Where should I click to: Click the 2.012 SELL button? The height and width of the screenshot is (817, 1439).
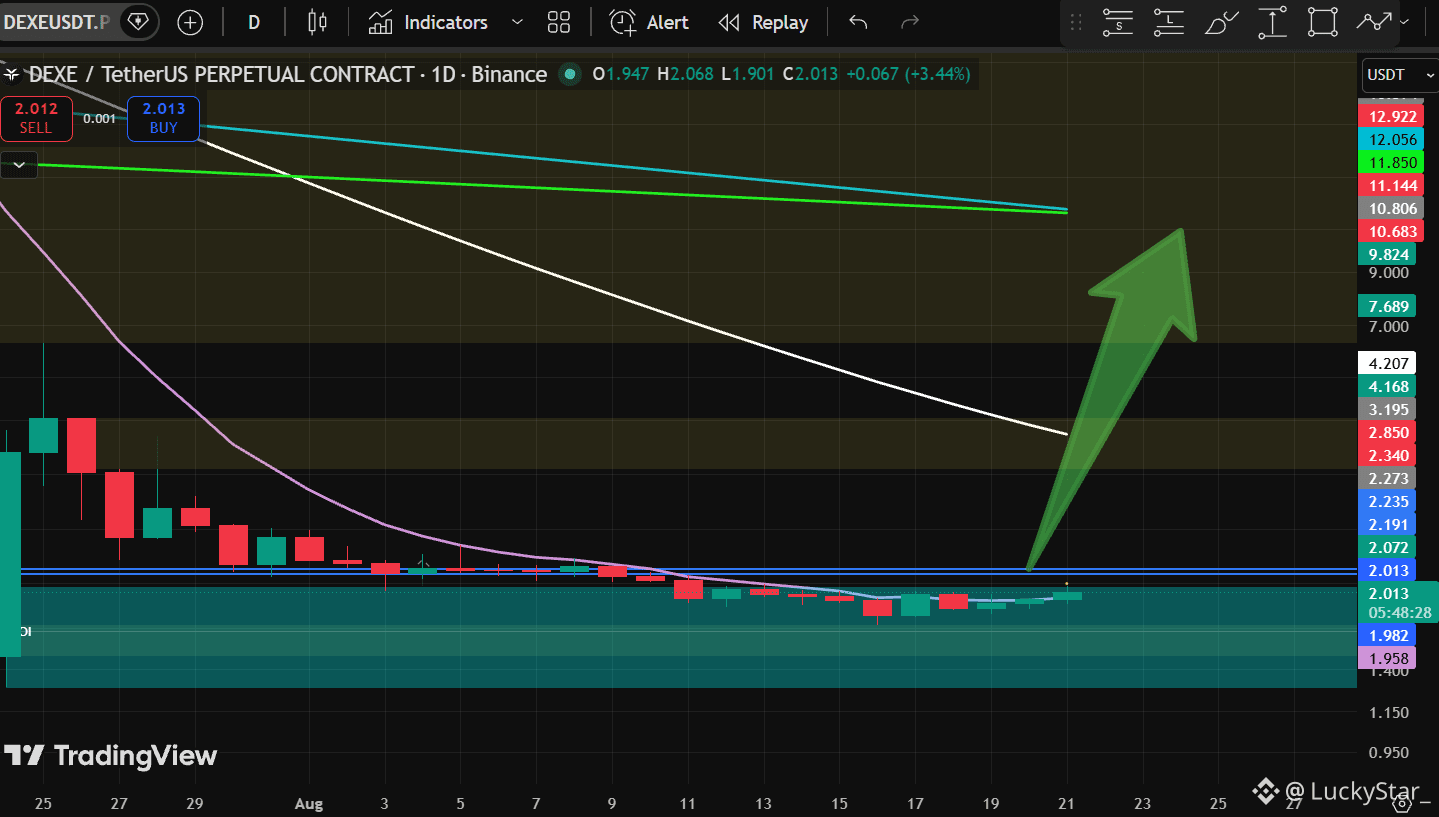pos(36,118)
